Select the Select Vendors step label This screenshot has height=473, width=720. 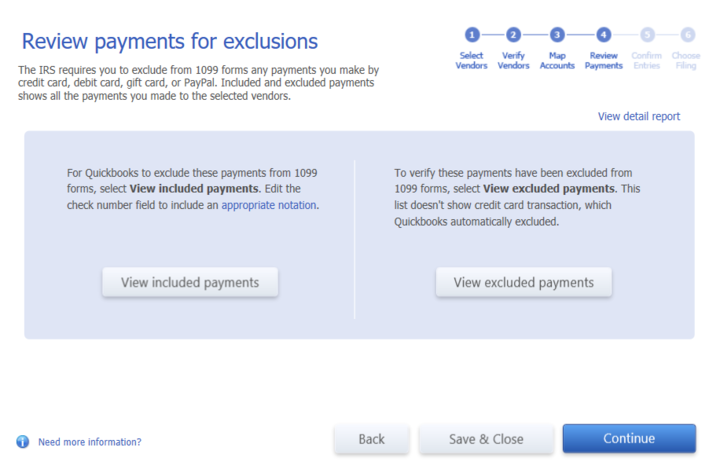click(472, 60)
